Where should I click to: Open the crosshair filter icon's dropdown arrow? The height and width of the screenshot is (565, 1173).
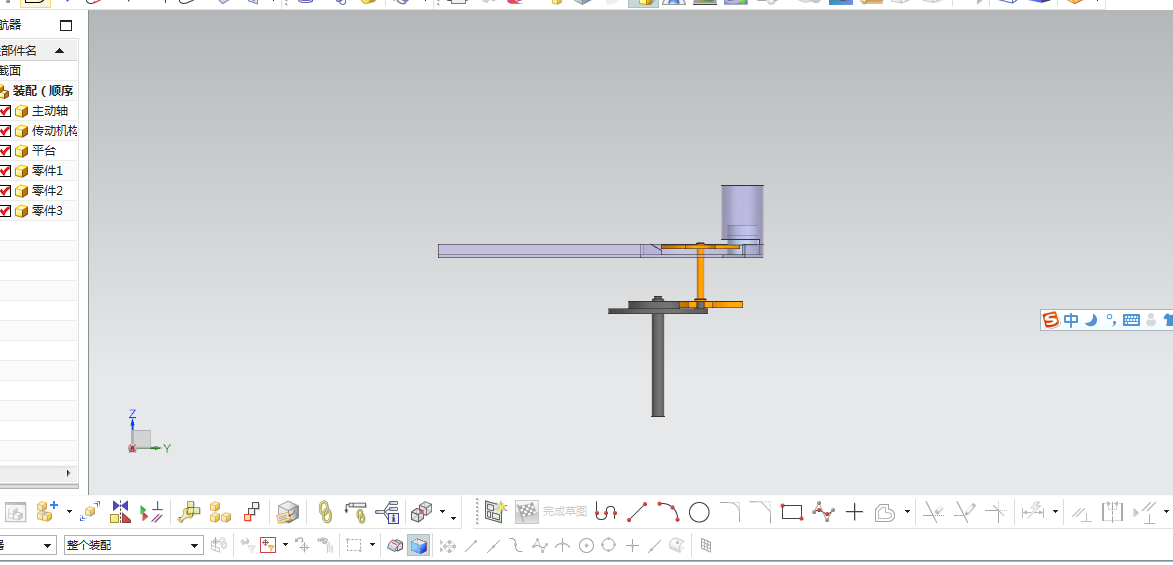point(285,545)
